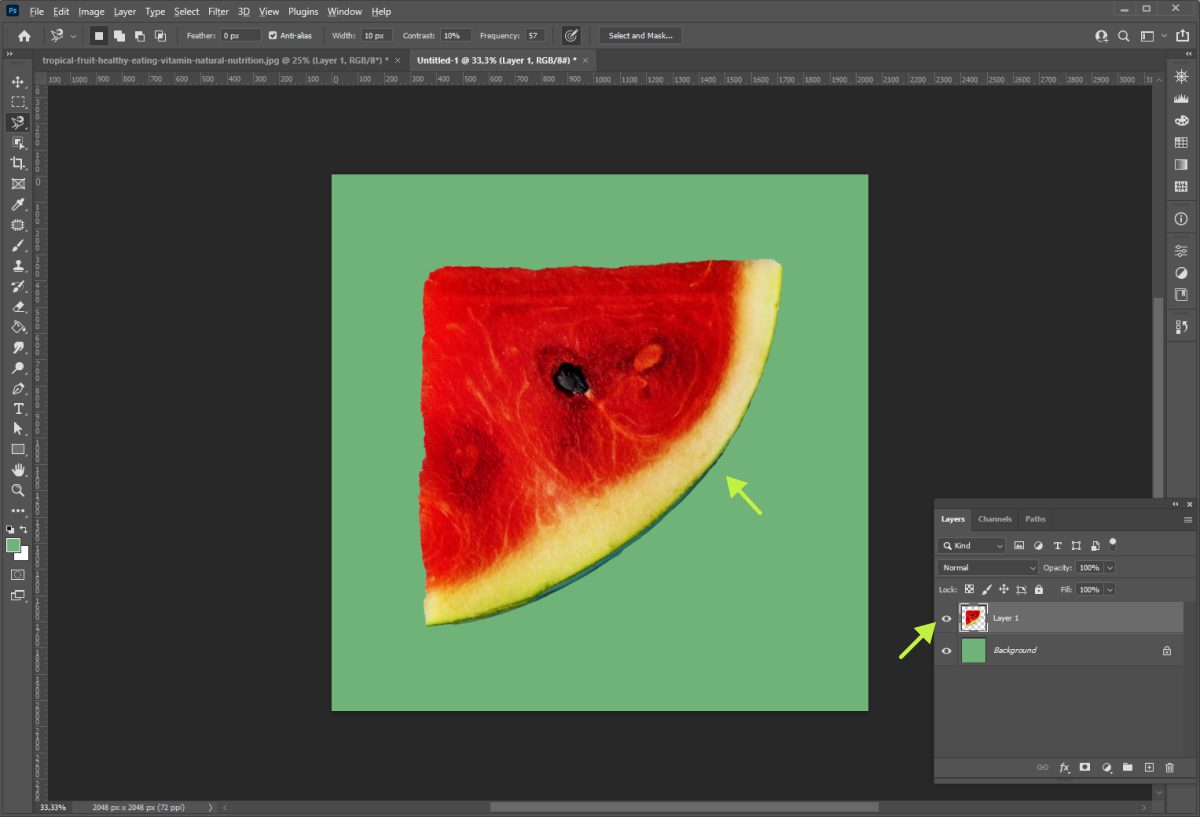The height and width of the screenshot is (817, 1200).
Task: Toggle lock image pixels brush icon
Action: pyautogui.click(x=986, y=590)
